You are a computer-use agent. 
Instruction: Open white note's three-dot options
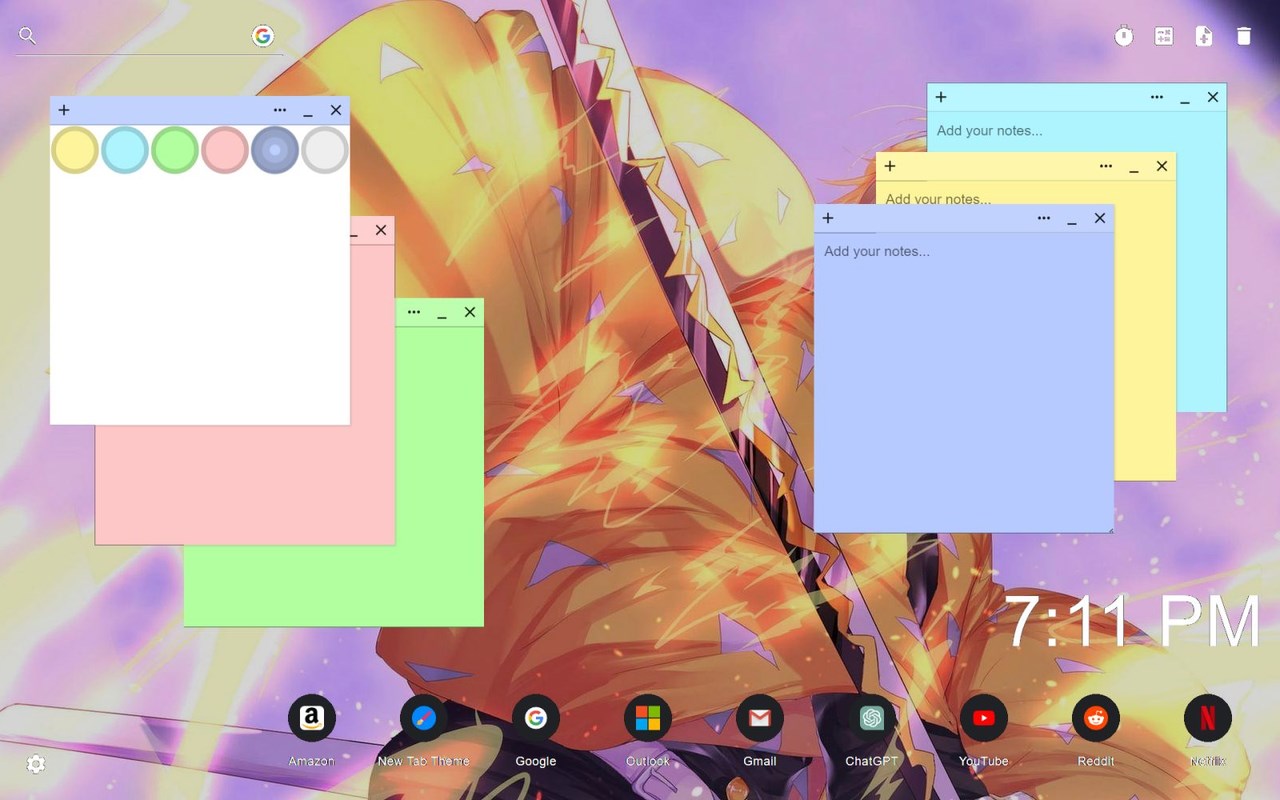point(280,110)
